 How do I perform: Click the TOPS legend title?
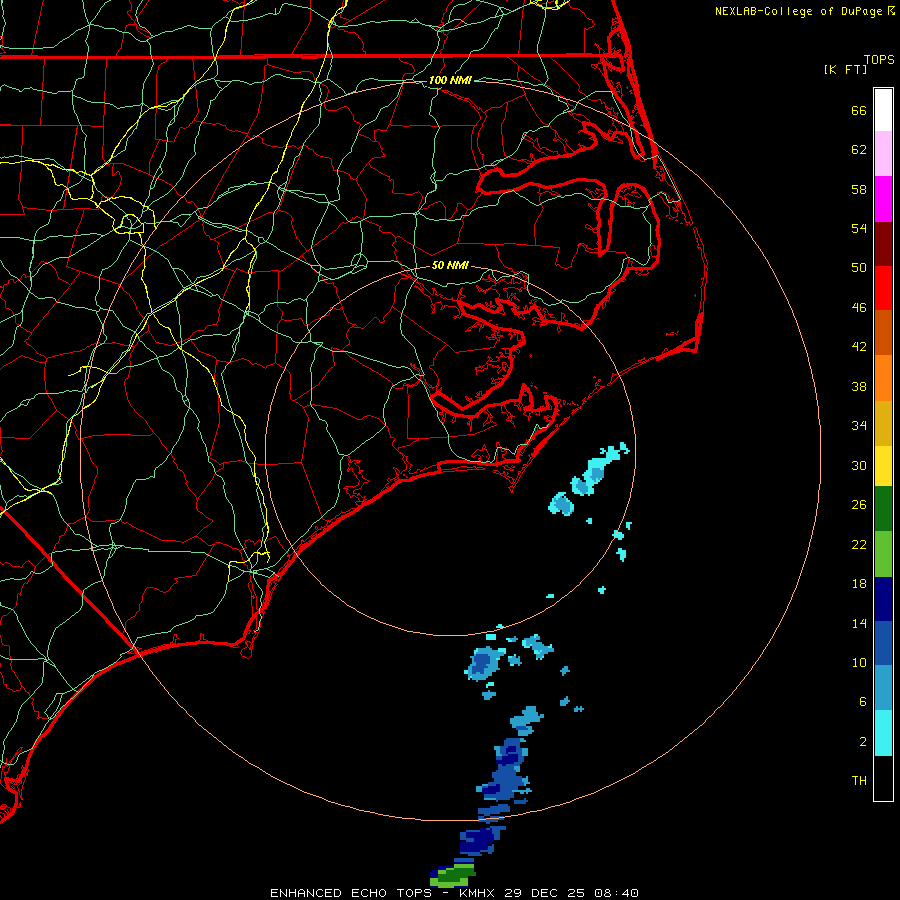click(x=879, y=60)
